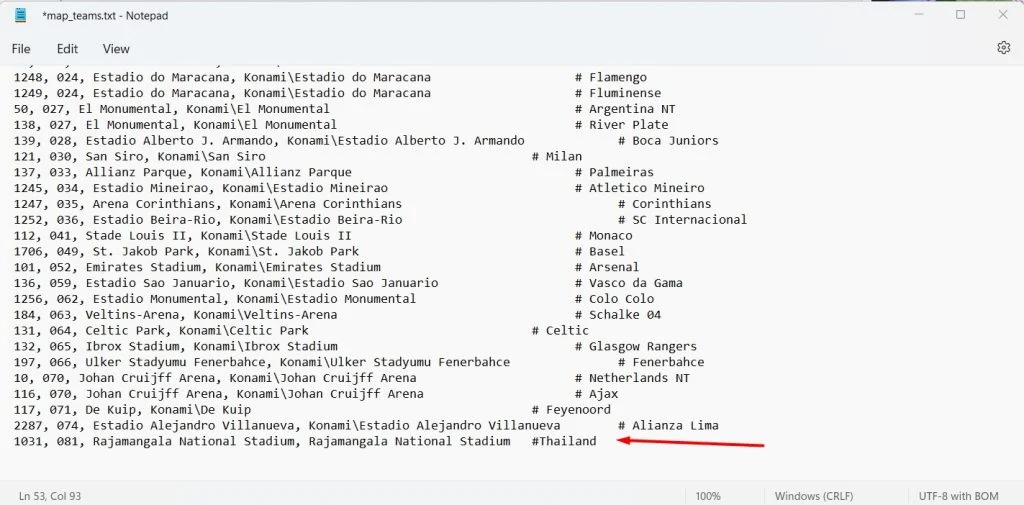Click the Notepad app icon in title bar
Viewport: 1024px width, 505px height.
[x=21, y=15]
